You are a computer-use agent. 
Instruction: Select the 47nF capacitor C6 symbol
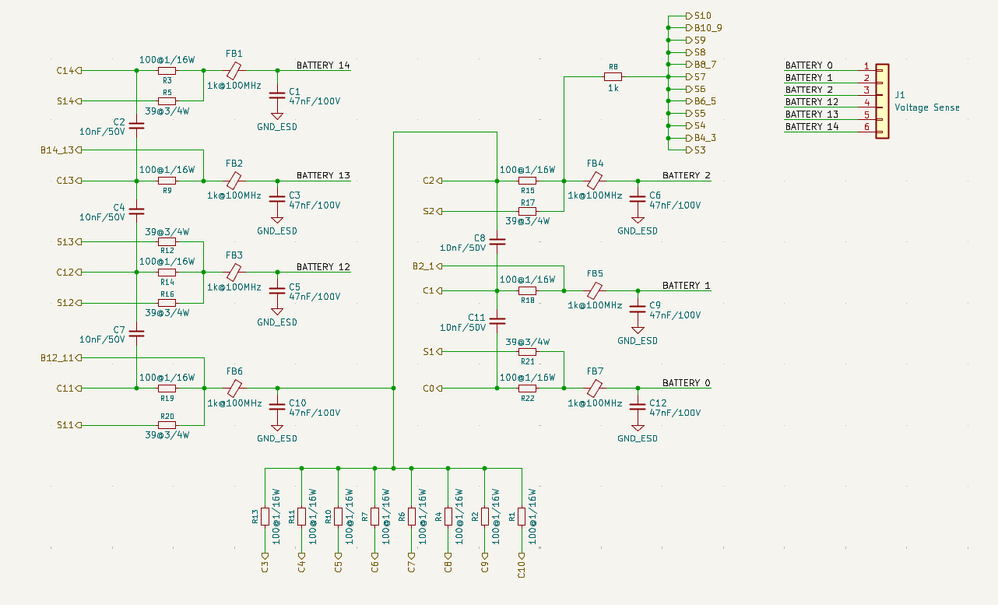pyautogui.click(x=637, y=199)
